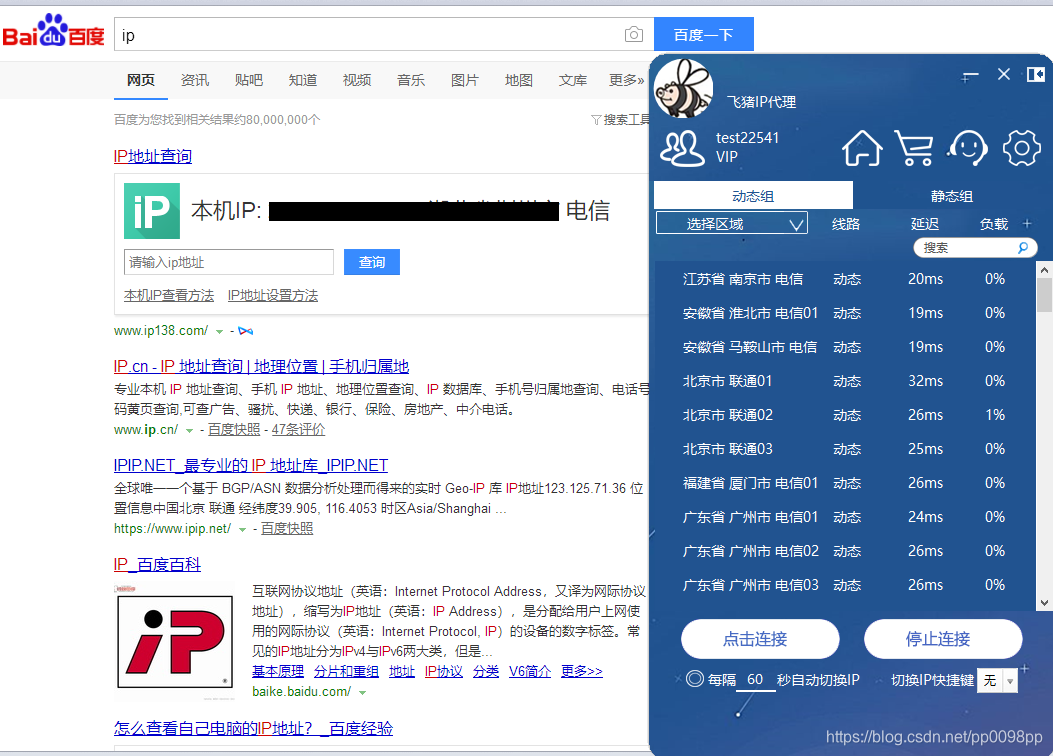Select the 广东省 广州市 电信03 server row

coord(845,585)
